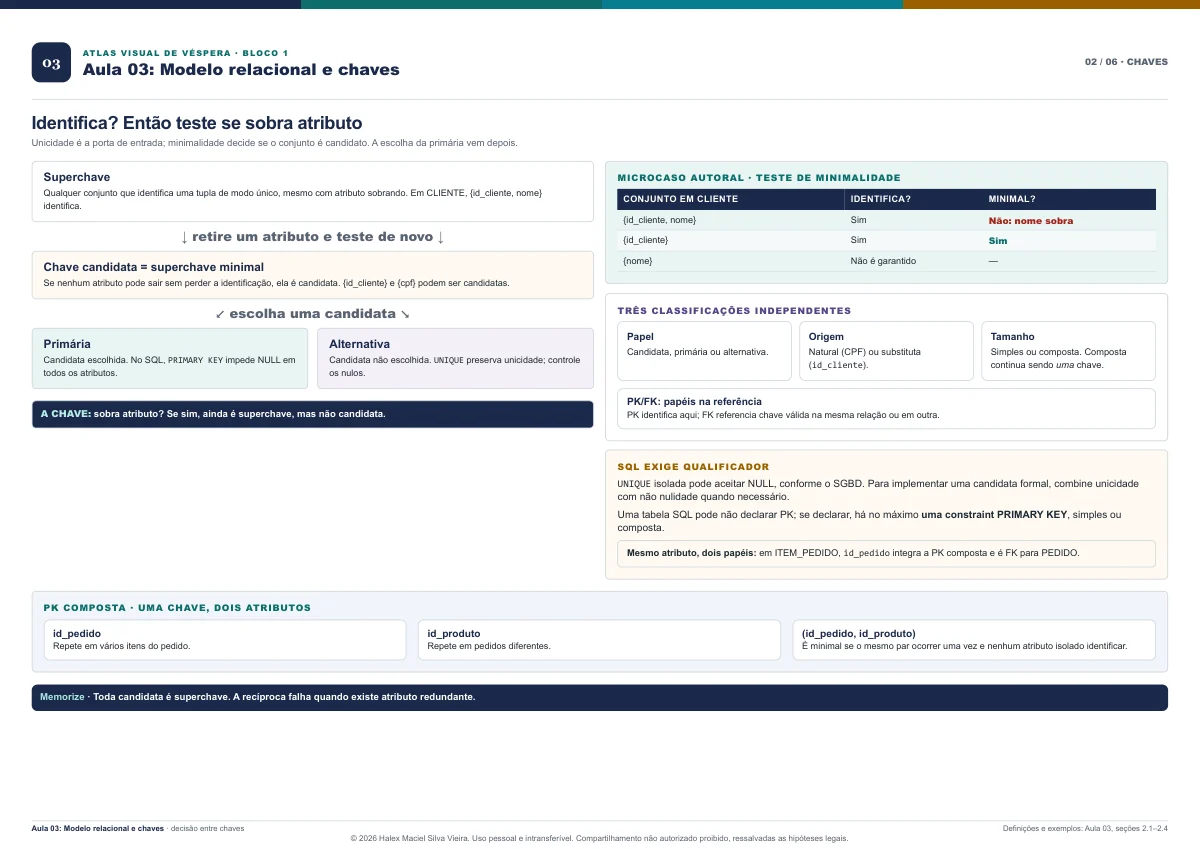Screen dimensions: 1200x849
Task: Select heading "Chave candidata = superchave minimal"
Action: click(154, 267)
